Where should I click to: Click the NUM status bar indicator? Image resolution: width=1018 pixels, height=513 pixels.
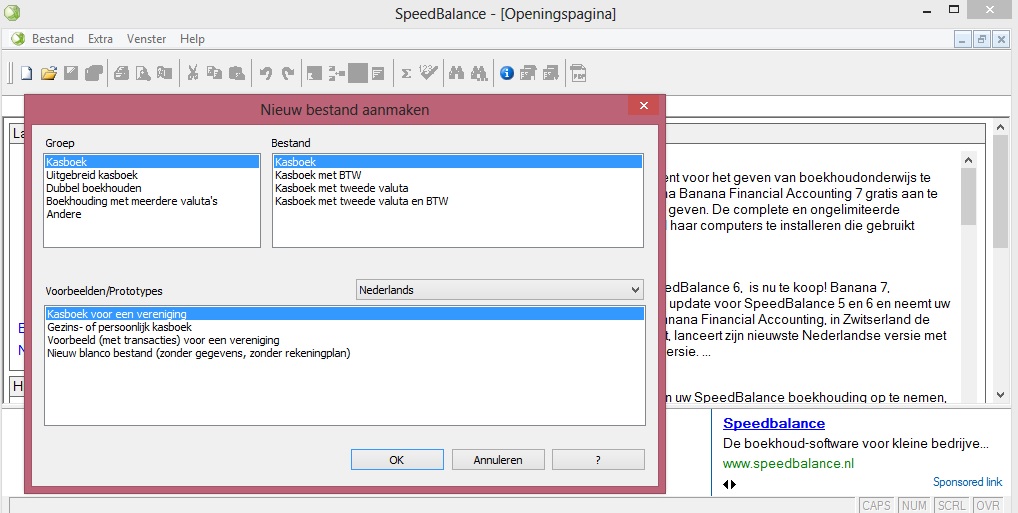click(x=914, y=506)
